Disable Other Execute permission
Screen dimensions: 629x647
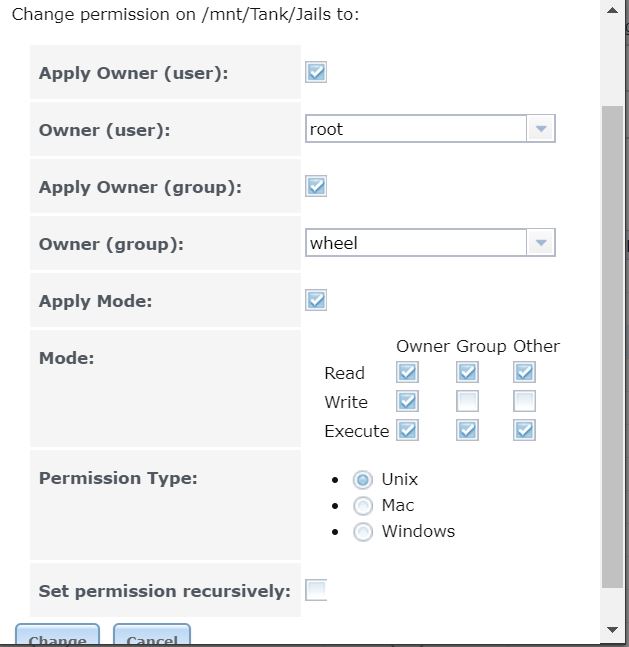(x=525, y=431)
